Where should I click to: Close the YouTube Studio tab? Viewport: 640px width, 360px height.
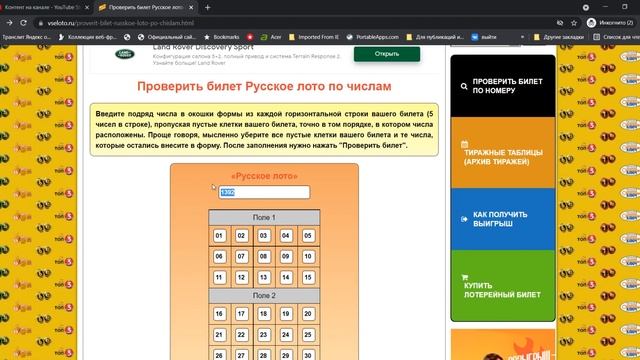coord(87,7)
